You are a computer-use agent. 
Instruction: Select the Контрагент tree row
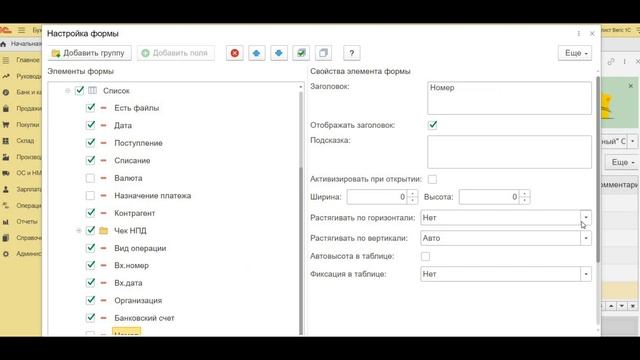point(135,213)
